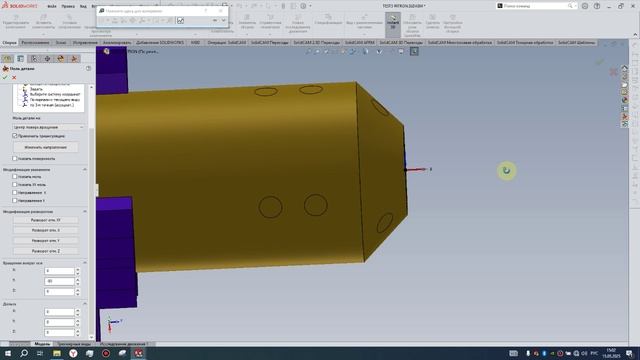
Task: Click the home icon in right task pane
Action: 624,68
